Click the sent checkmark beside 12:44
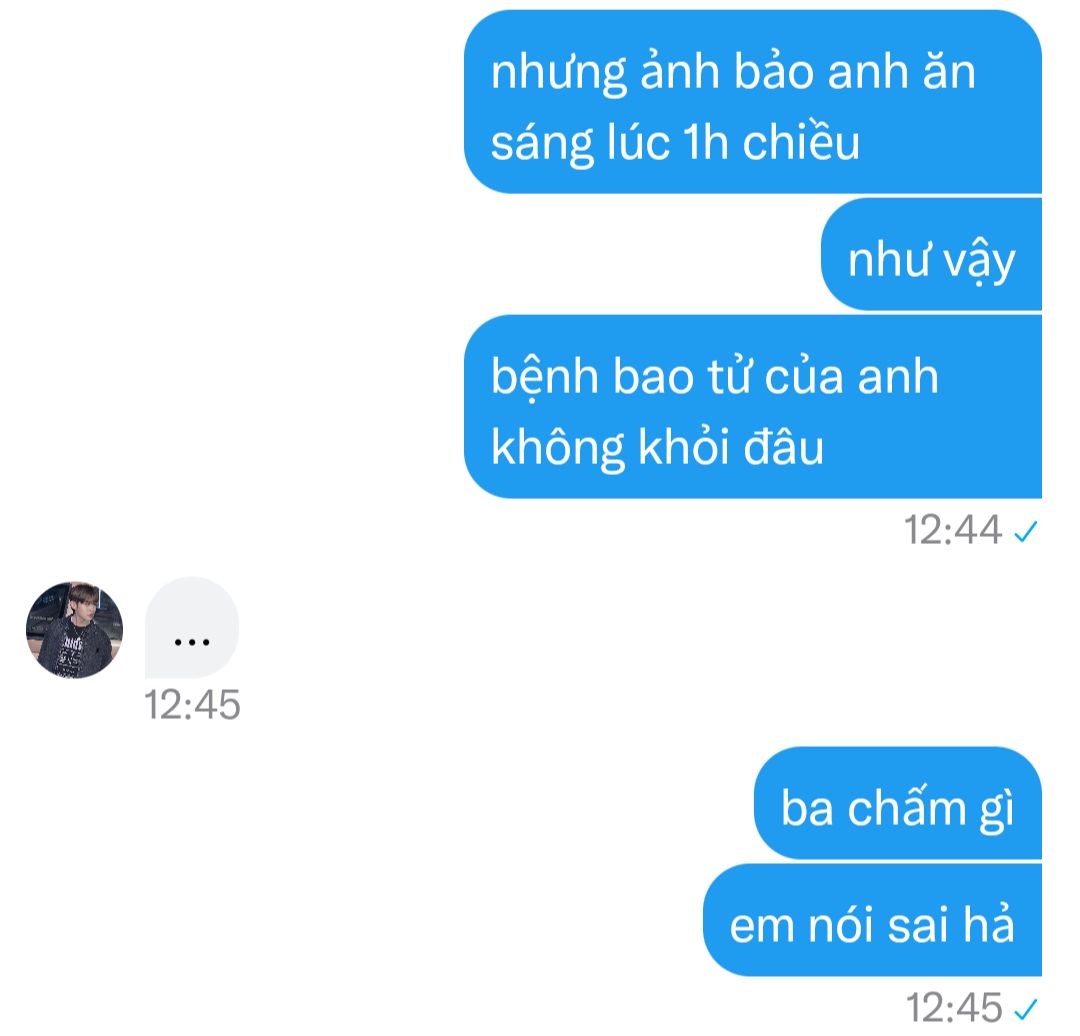This screenshot has width=1080, height=1036. [x=1026, y=532]
